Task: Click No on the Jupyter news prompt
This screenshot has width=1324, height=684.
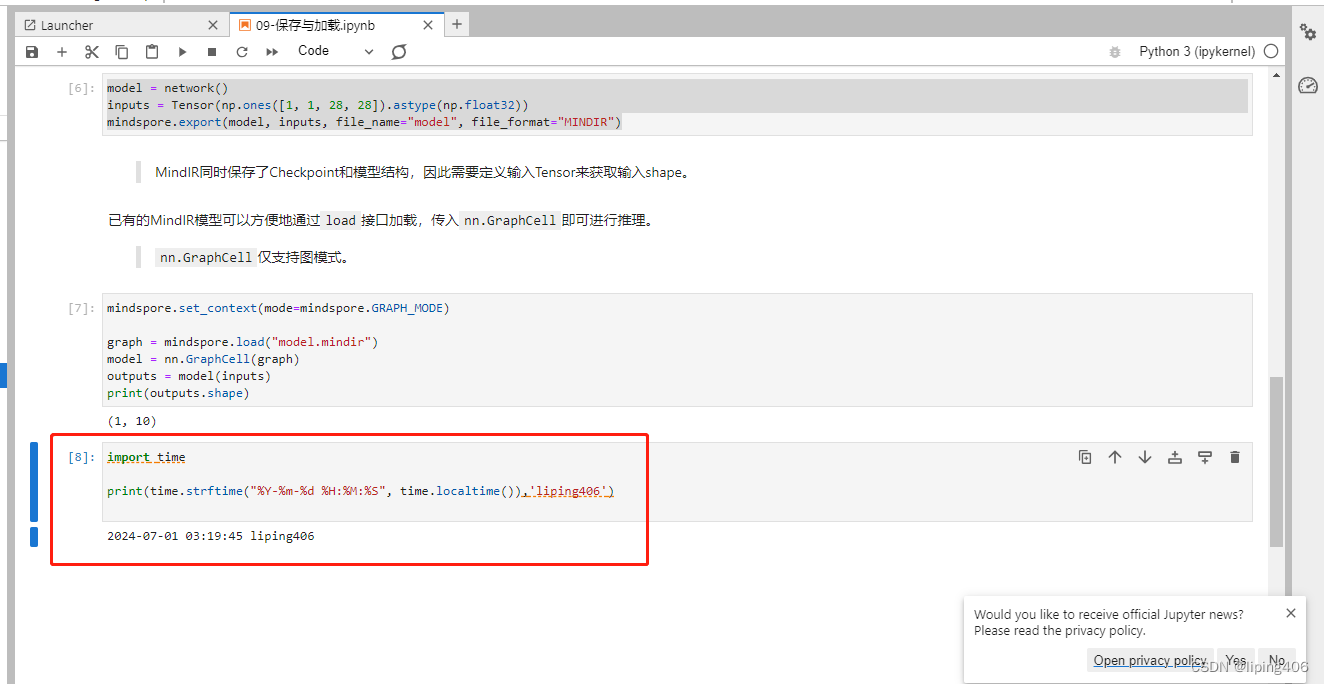Action: (x=1277, y=660)
